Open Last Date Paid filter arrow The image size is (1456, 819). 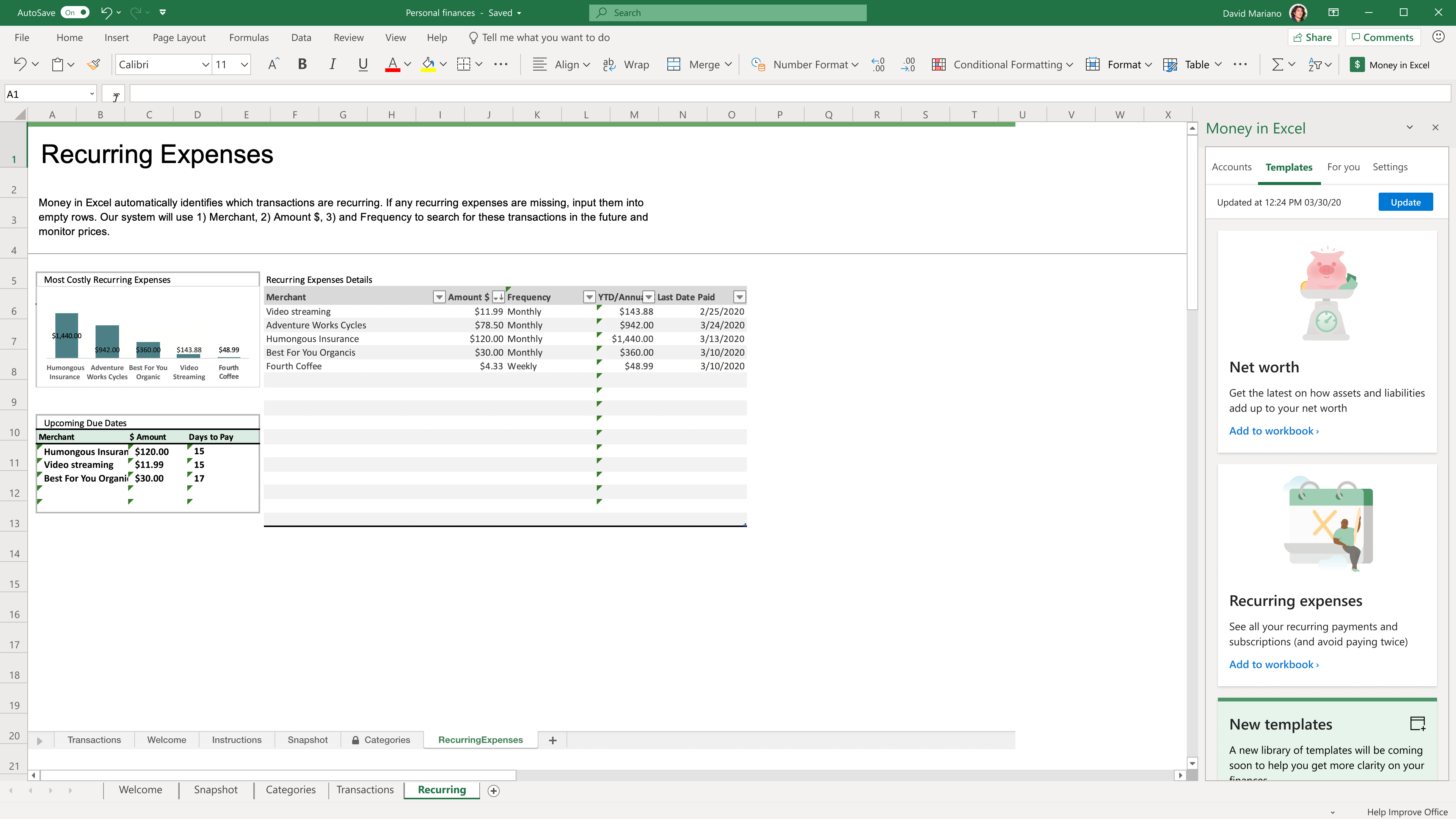[x=739, y=297]
